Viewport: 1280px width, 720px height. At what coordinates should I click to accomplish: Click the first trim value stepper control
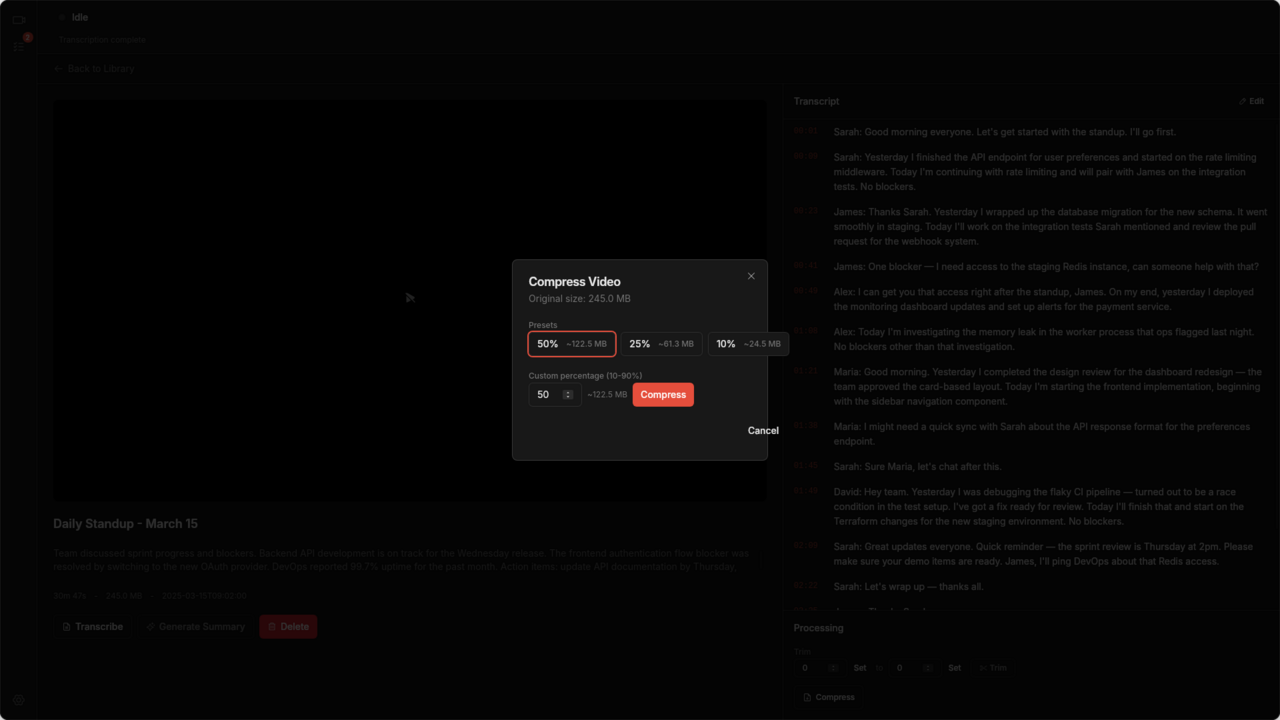coord(833,668)
